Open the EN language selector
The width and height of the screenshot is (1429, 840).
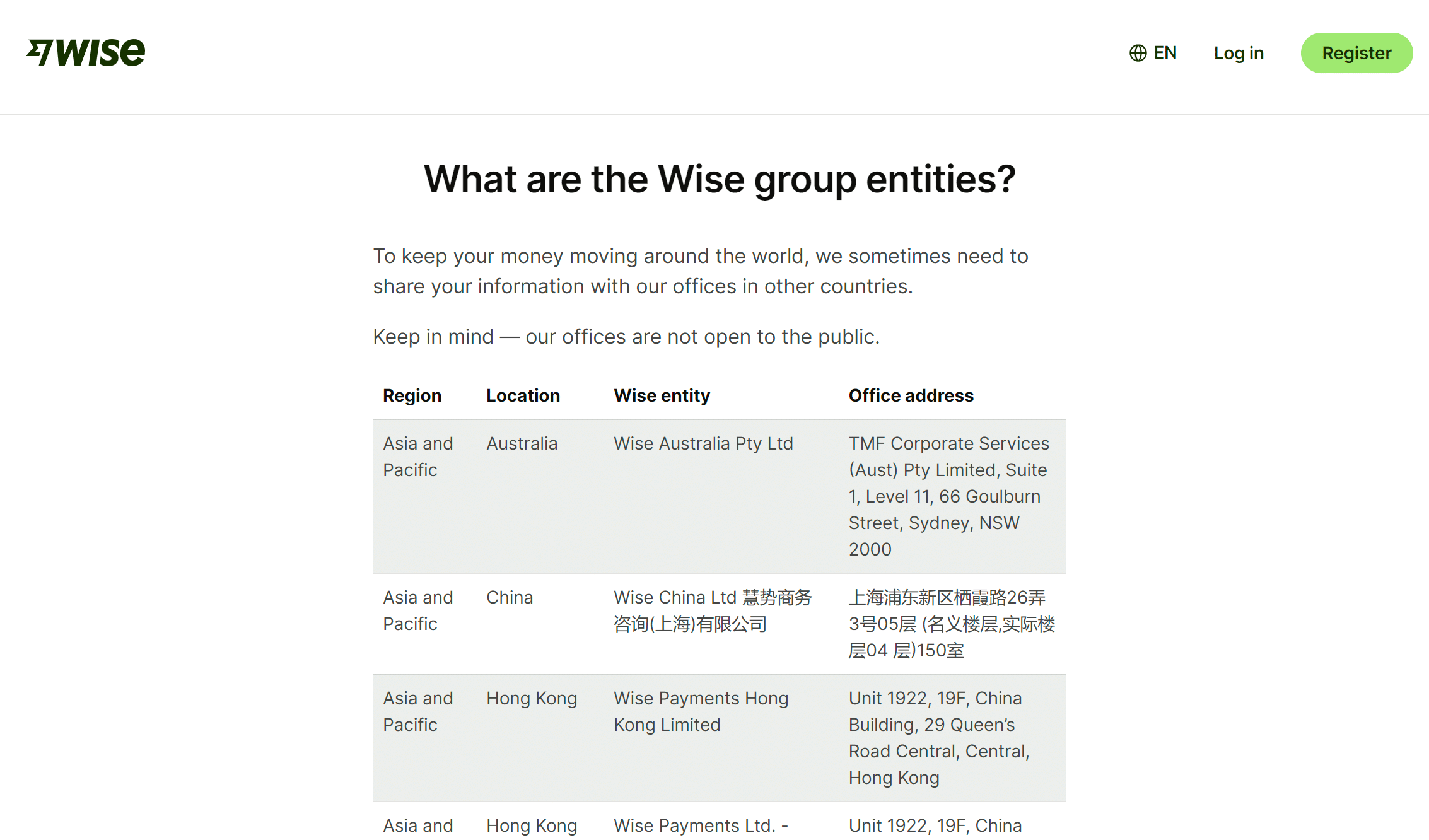[1153, 53]
